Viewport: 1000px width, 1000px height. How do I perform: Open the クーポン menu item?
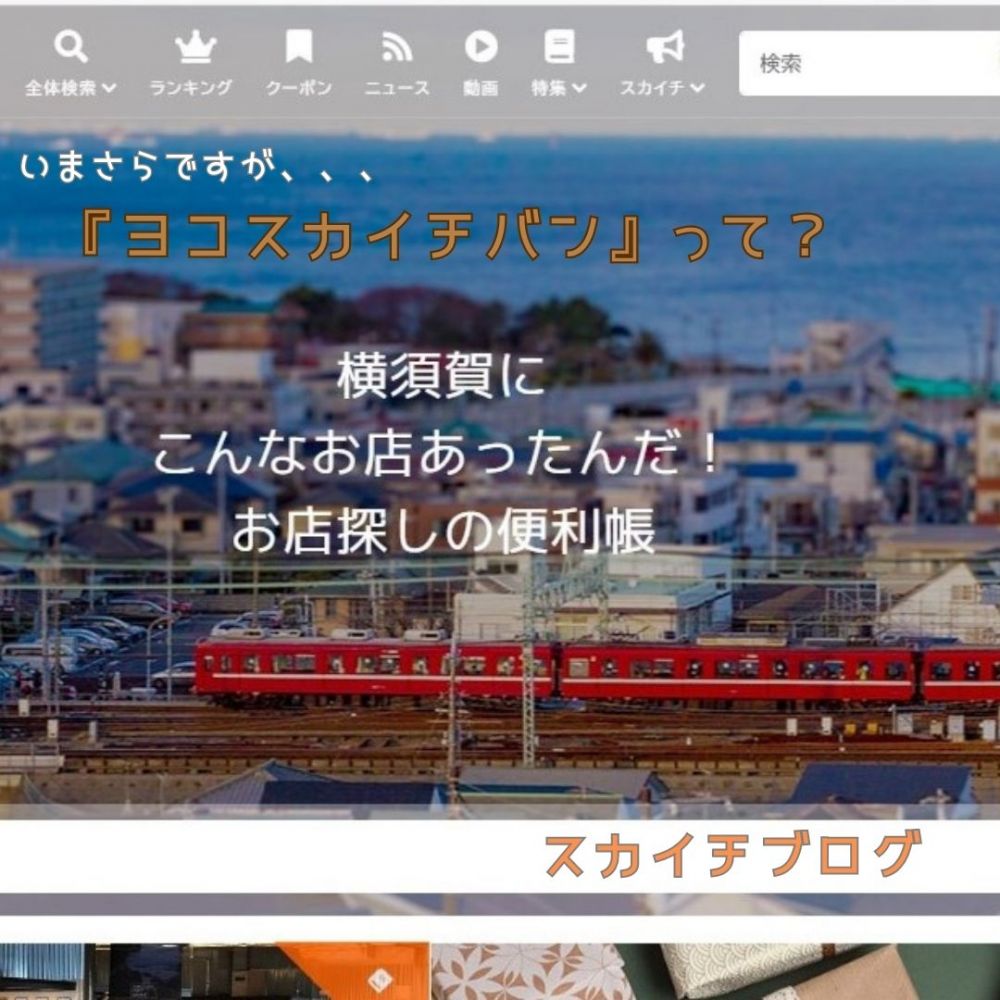point(298,88)
